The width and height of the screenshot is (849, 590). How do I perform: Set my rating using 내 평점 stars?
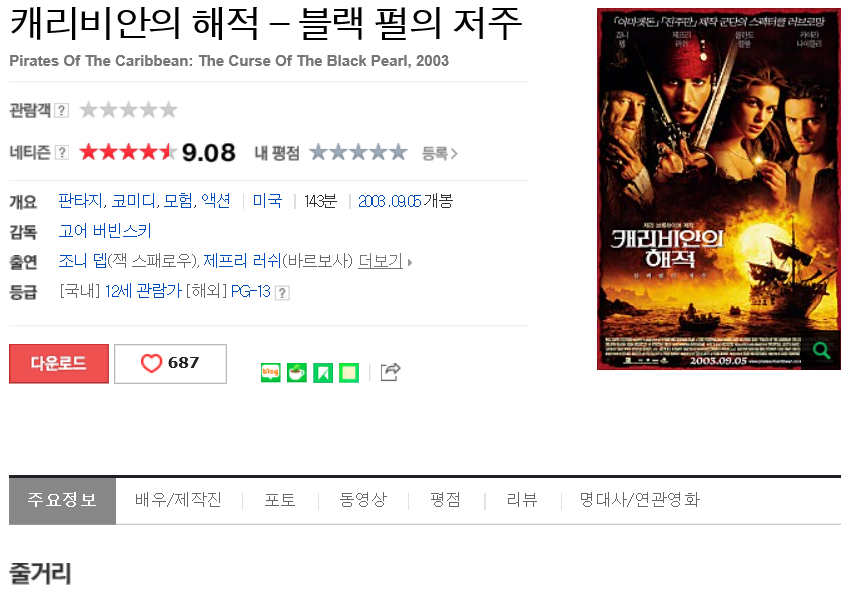pyautogui.click(x=358, y=153)
